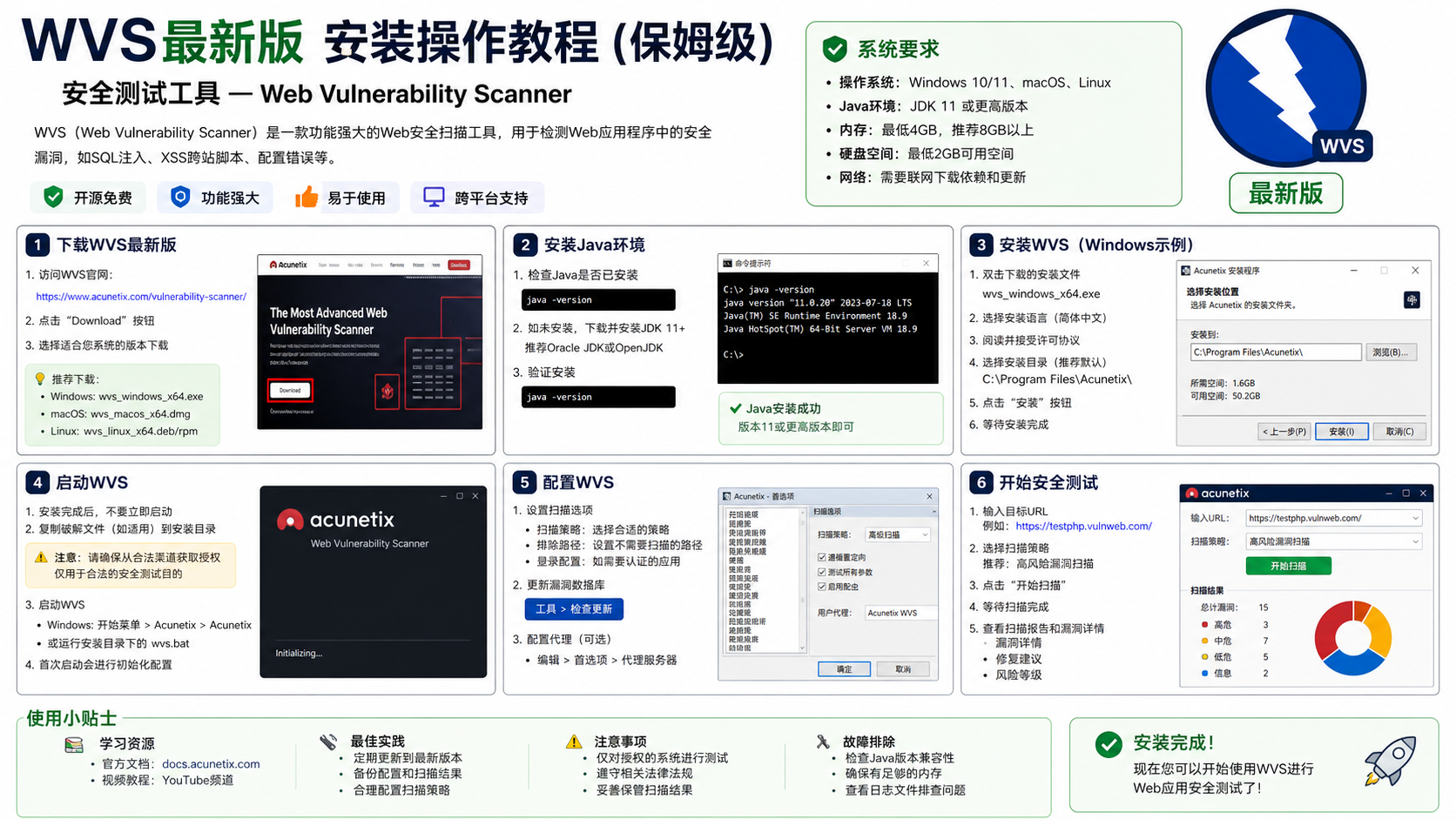Click the icon in Acunetix 首选项 title bar
This screenshot has width=1456, height=819.
(x=727, y=496)
